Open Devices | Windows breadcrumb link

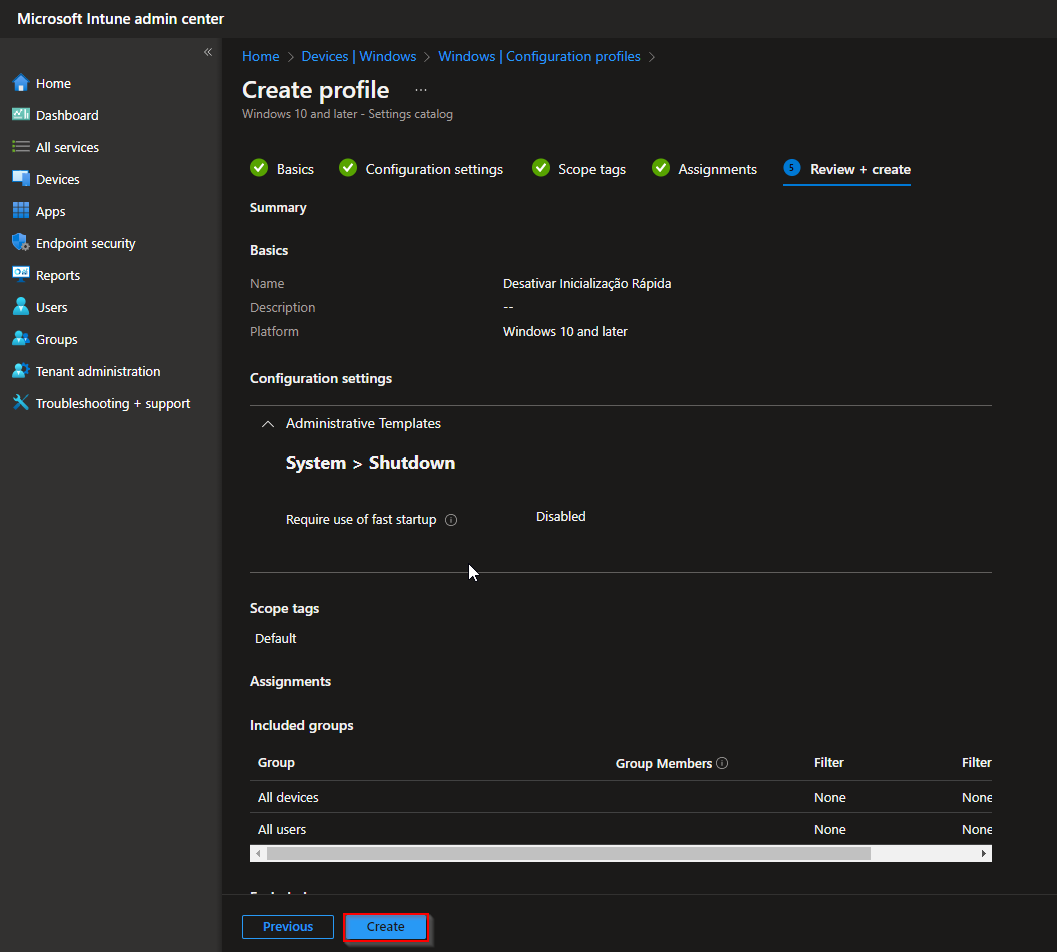359,56
